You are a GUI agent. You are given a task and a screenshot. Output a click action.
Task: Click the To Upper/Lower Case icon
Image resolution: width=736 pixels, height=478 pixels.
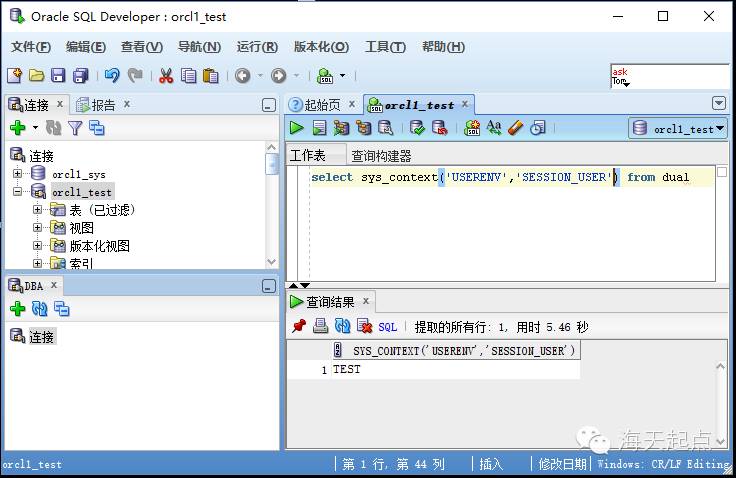click(x=494, y=128)
